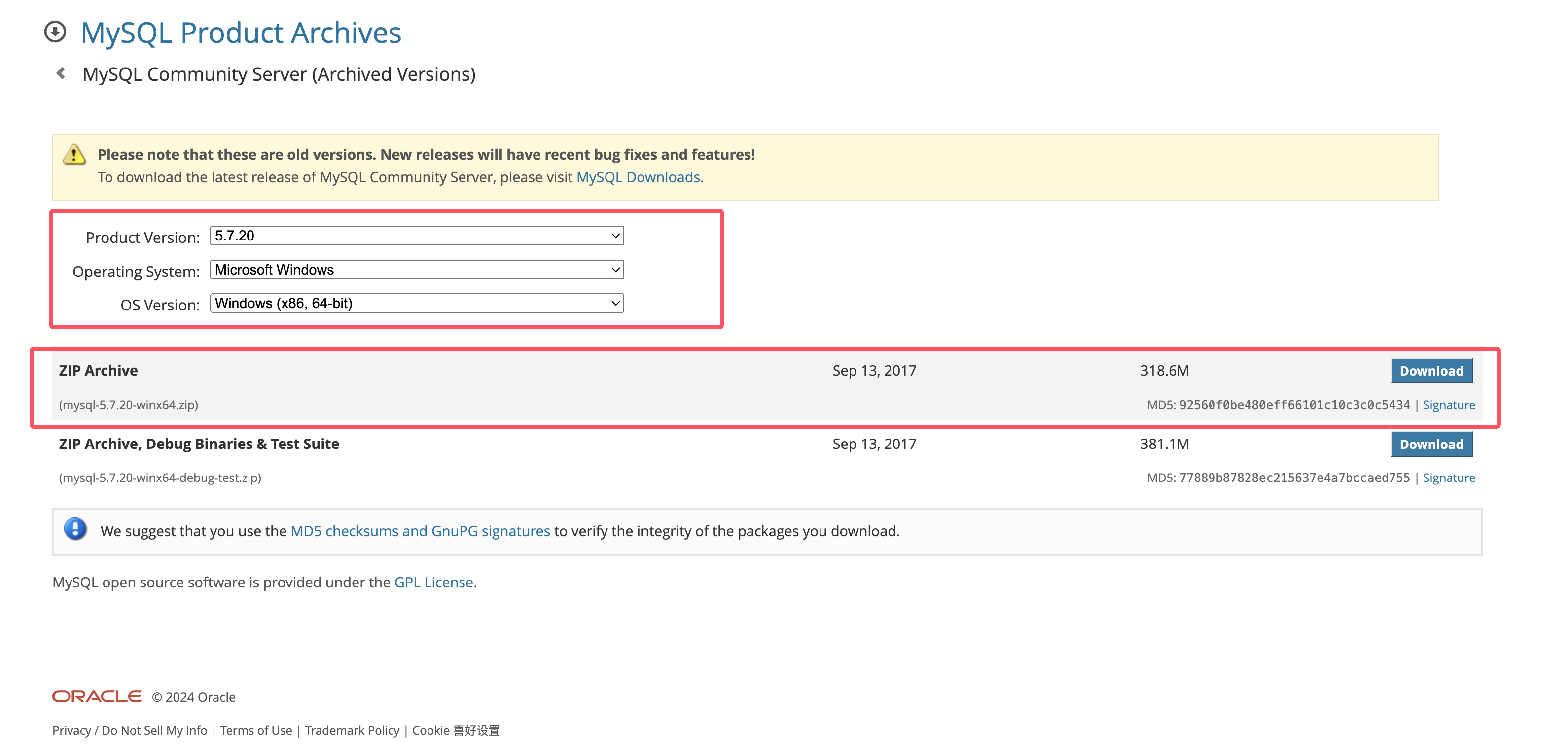Click the MD5 hash 92560f0be480eff66101c10c3c0c5434
Screen dimensions: 1568x755
pyautogui.click(x=1294, y=405)
